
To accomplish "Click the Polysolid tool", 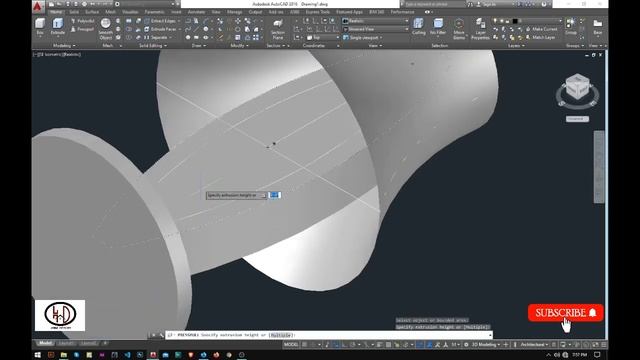I will click(83, 21).
